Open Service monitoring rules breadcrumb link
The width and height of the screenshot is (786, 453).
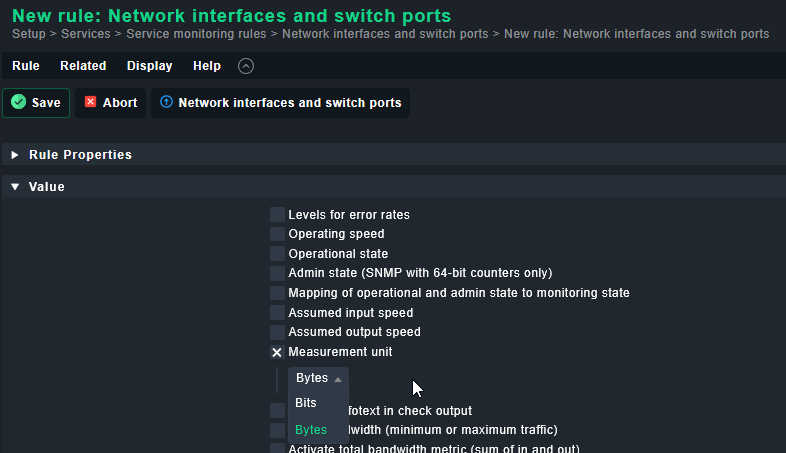(196, 34)
